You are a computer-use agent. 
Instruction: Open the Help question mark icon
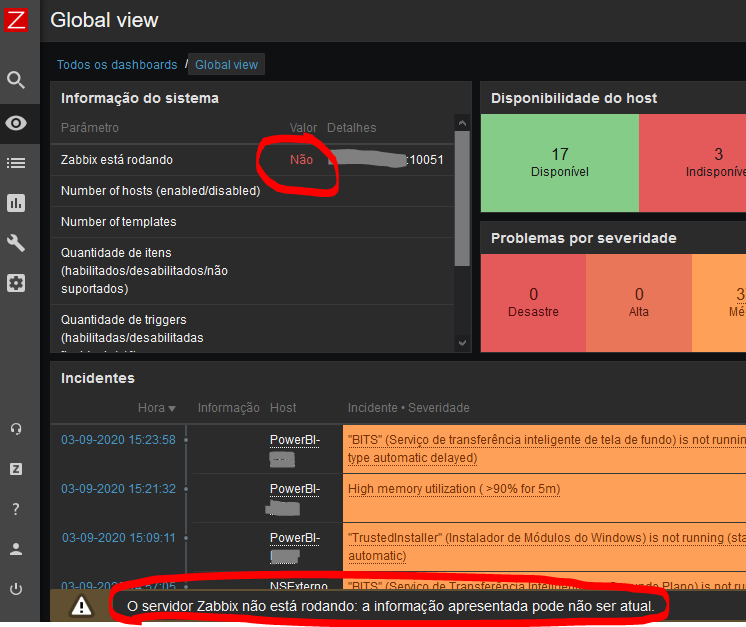pos(16,509)
